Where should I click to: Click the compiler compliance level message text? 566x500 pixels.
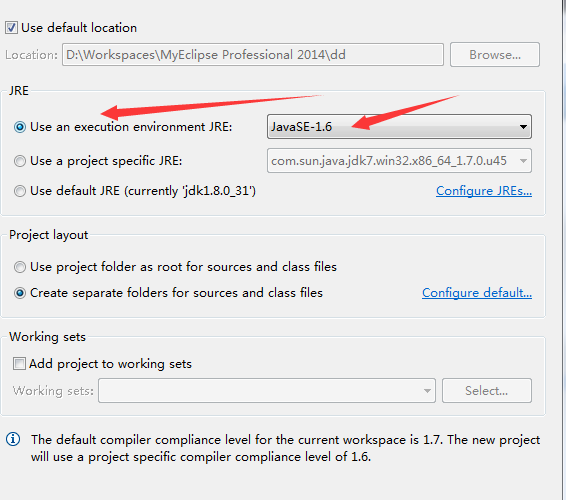pyautogui.click(x=285, y=448)
